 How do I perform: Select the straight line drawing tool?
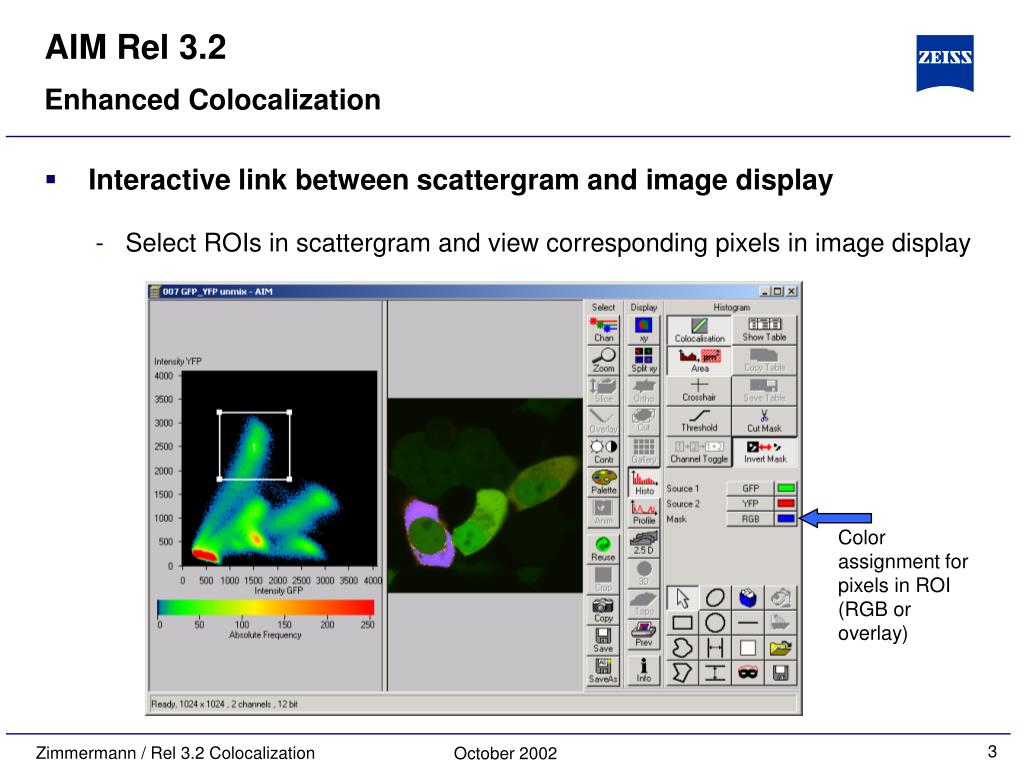tap(748, 622)
